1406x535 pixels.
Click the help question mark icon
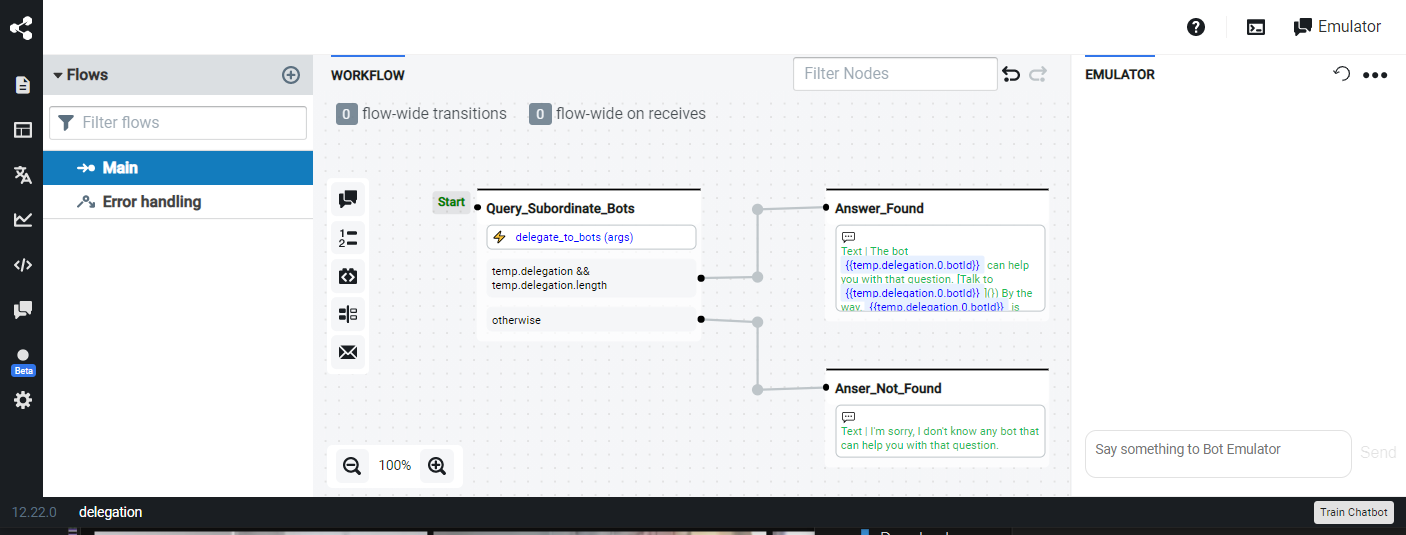click(1196, 27)
